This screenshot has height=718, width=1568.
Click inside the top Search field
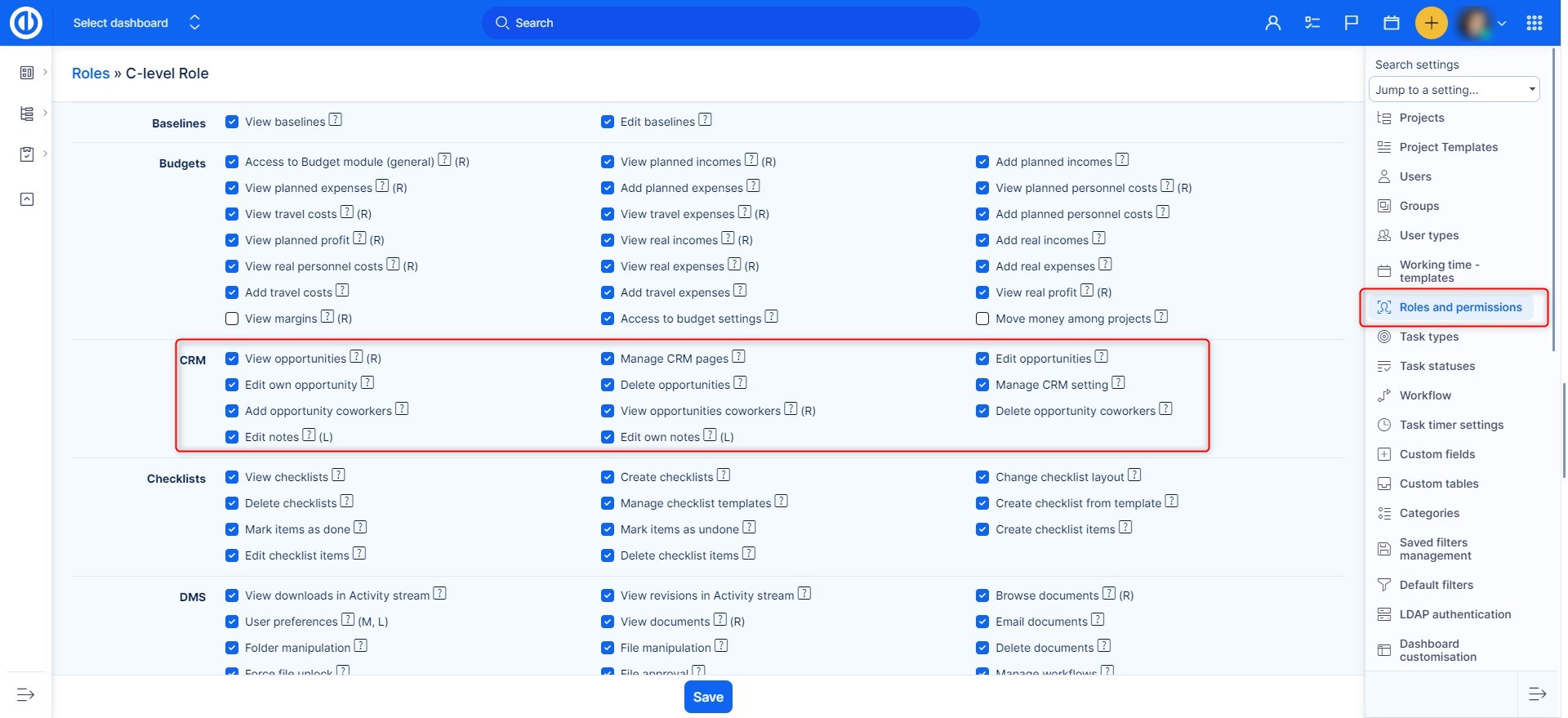(x=730, y=23)
